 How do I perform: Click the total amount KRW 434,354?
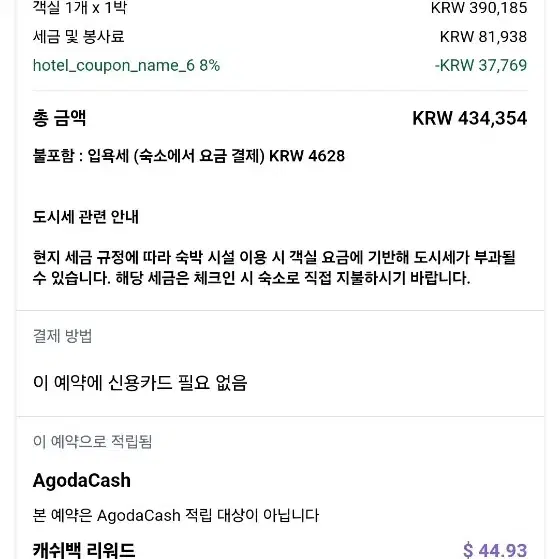pos(470,118)
